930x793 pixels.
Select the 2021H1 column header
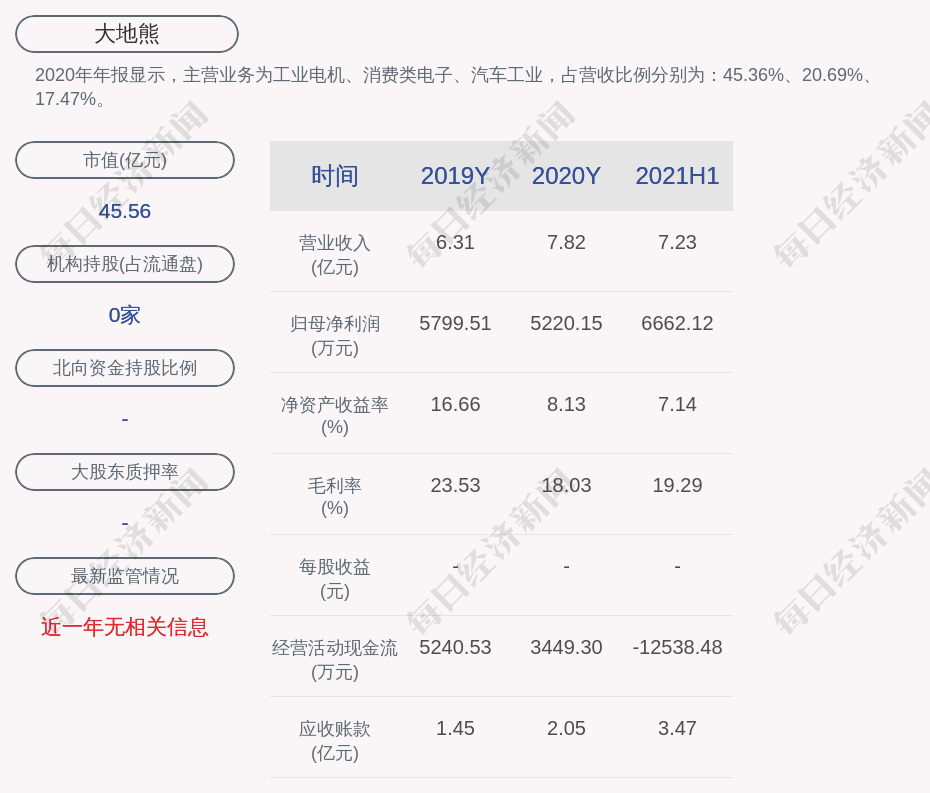click(677, 176)
